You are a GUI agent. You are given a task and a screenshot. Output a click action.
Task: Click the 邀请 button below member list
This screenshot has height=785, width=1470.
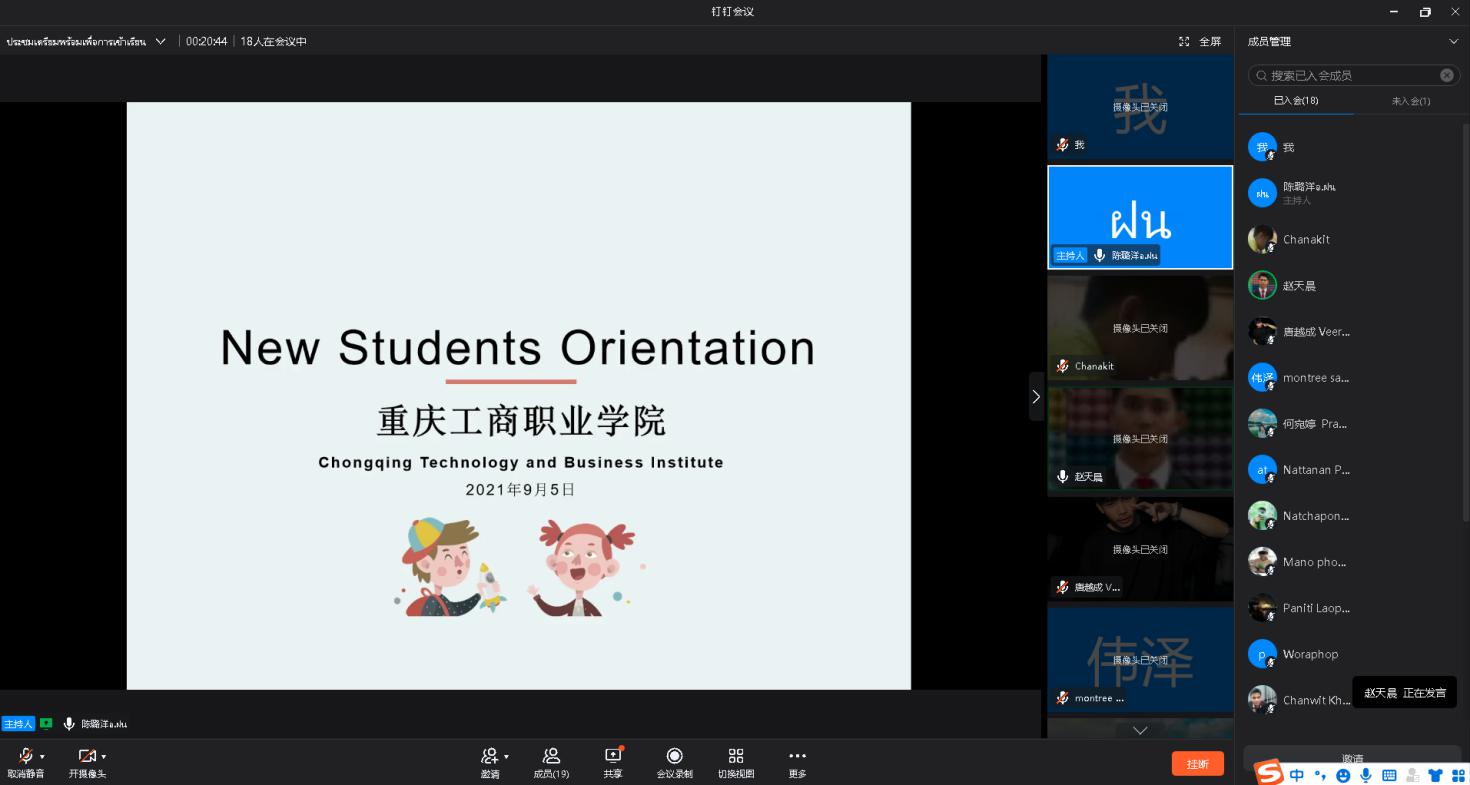point(1352,758)
